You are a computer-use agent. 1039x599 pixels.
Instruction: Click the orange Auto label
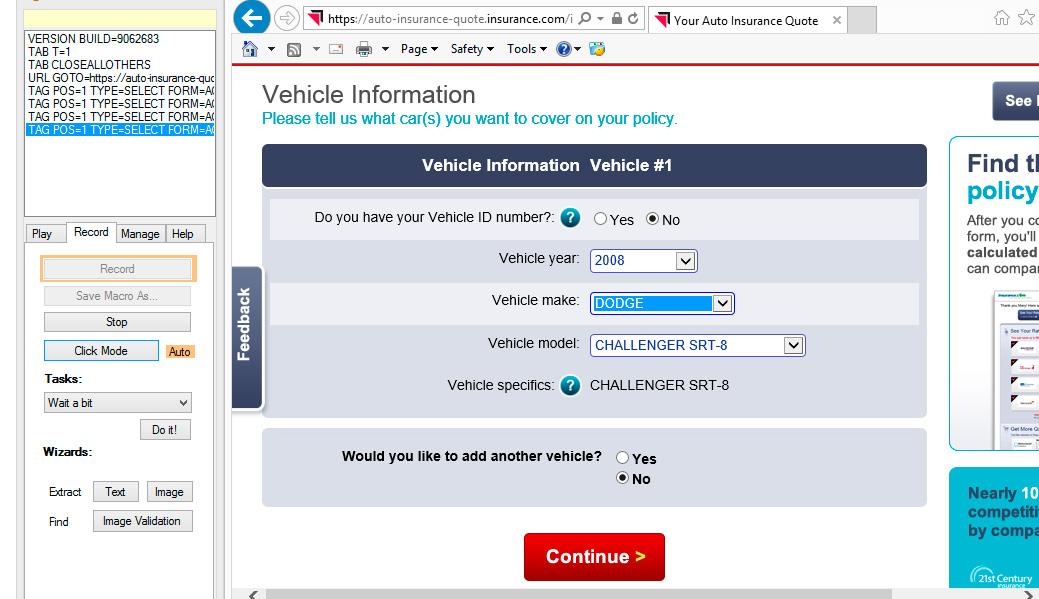click(x=180, y=352)
